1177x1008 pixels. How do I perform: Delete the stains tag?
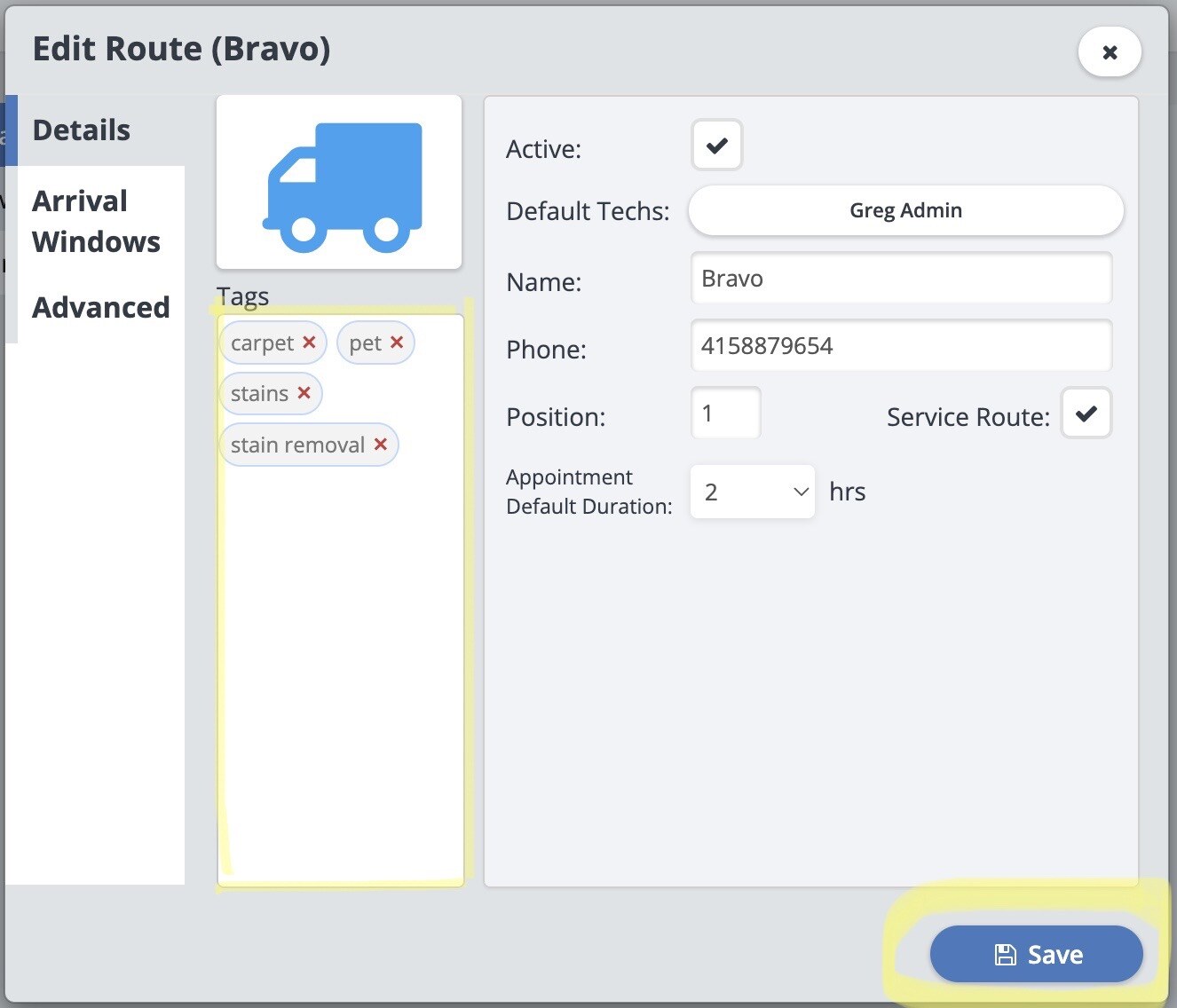point(304,393)
